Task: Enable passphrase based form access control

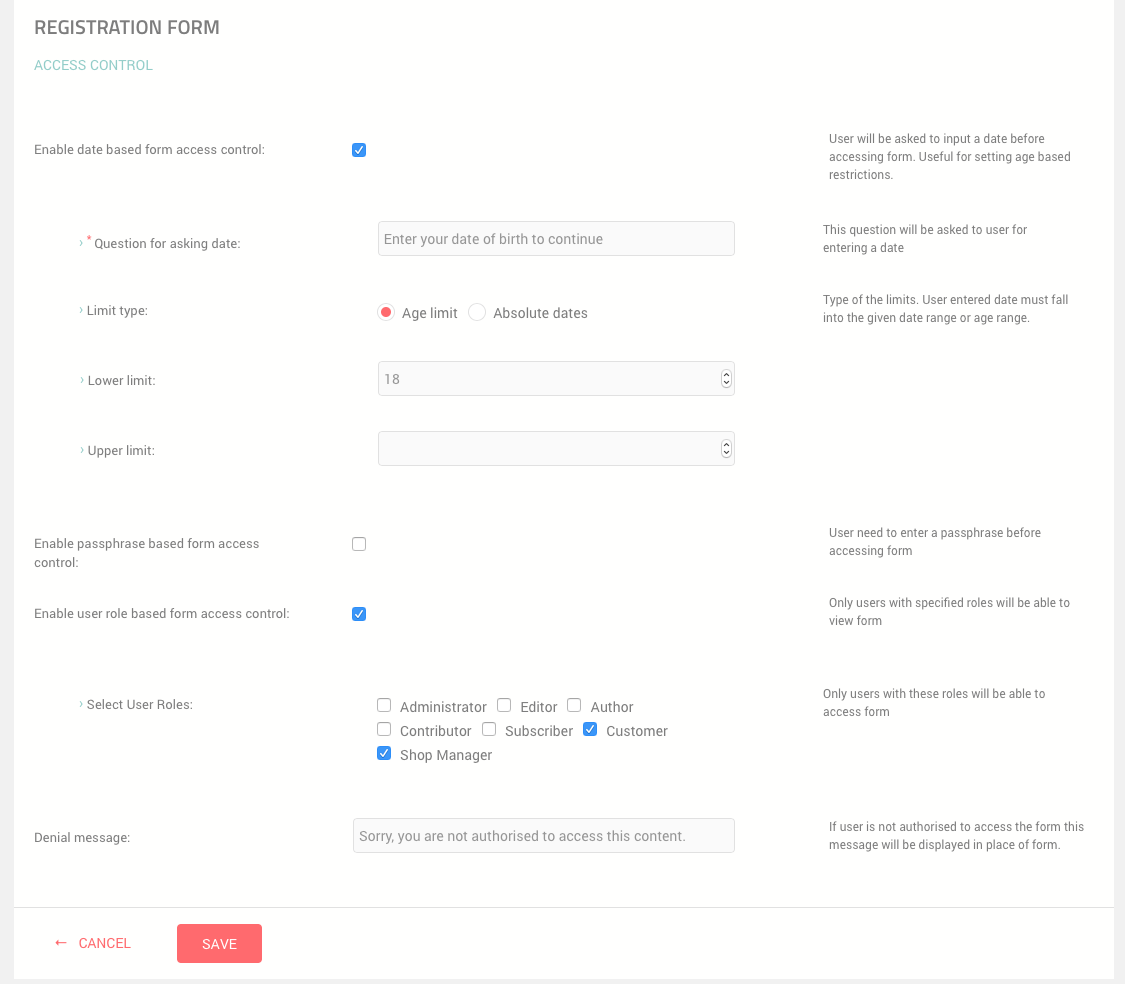Action: pos(359,544)
